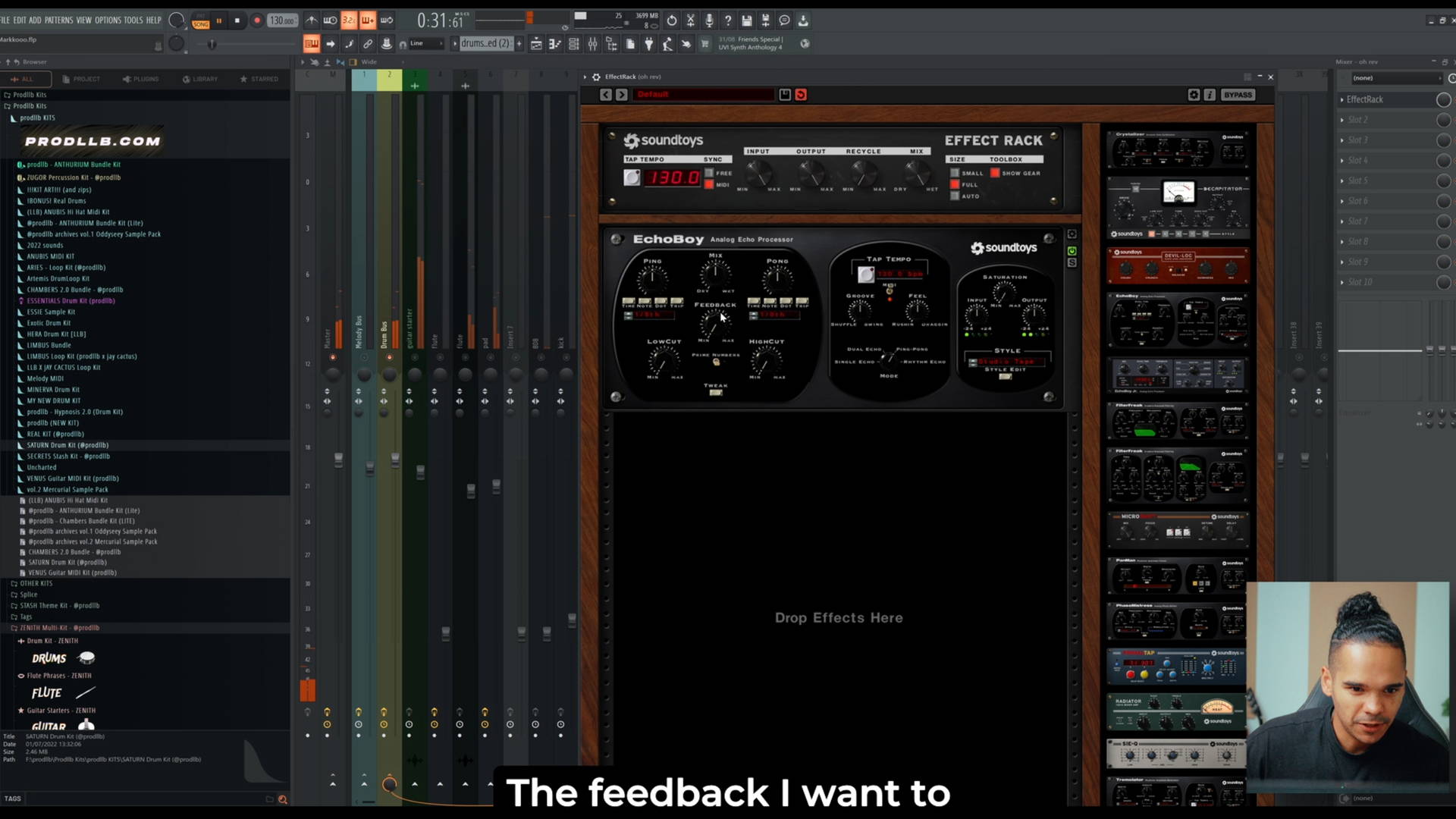Click EchoBoy solo S button
This screenshot has width=1456, height=819.
pyautogui.click(x=1072, y=263)
